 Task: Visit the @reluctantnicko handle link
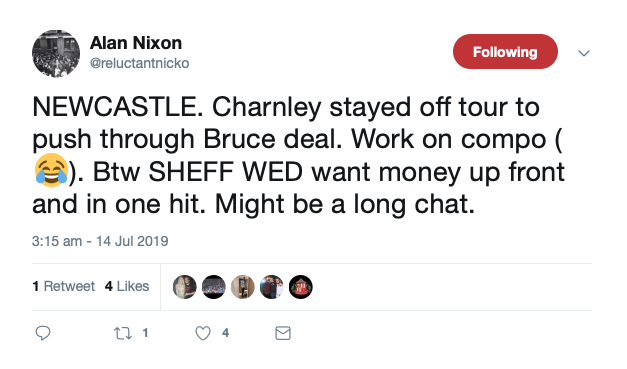[140, 63]
